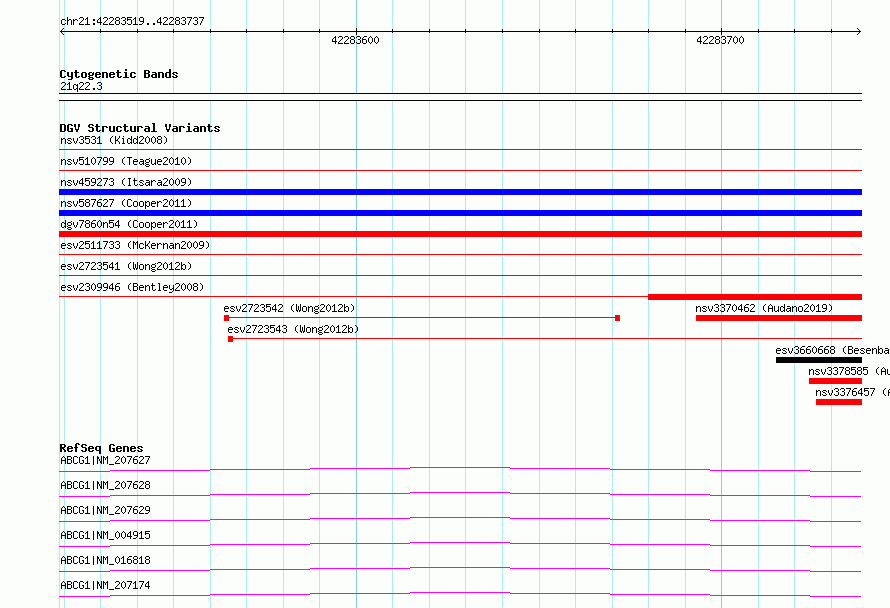Open the RefSeq Genes track title

101,448
